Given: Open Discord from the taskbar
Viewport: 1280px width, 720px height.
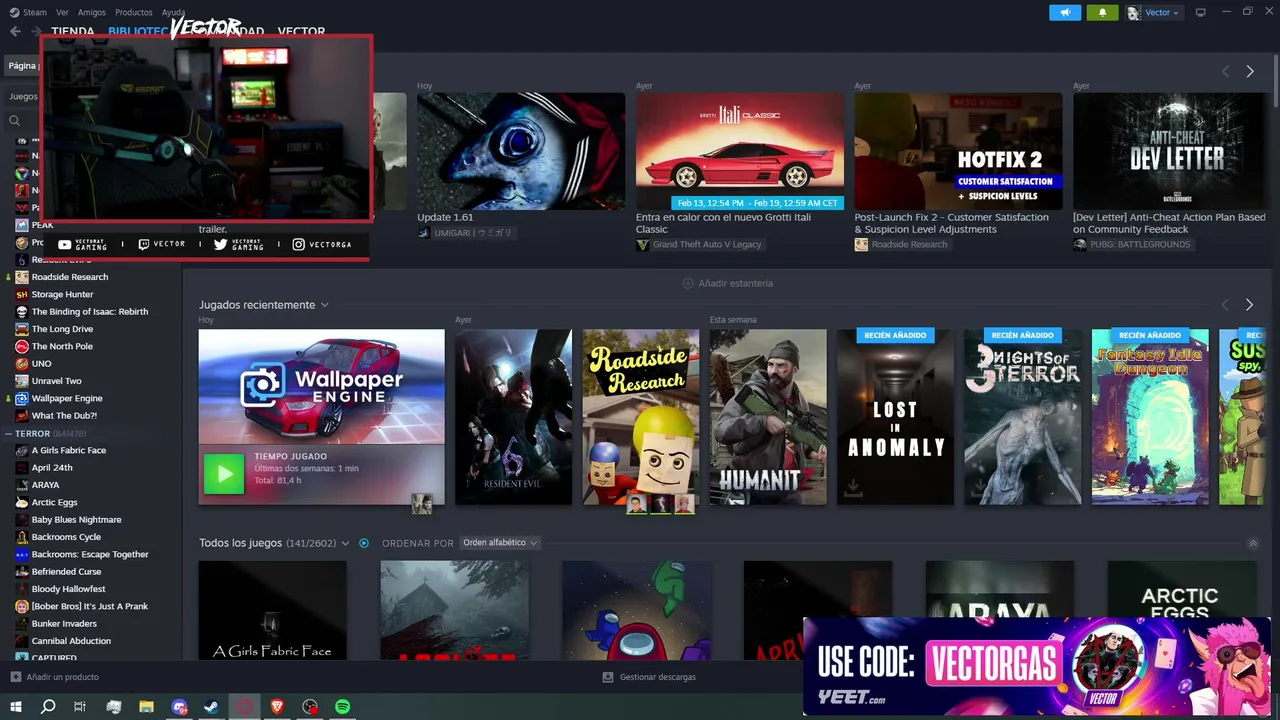Looking at the screenshot, I should pos(179,707).
